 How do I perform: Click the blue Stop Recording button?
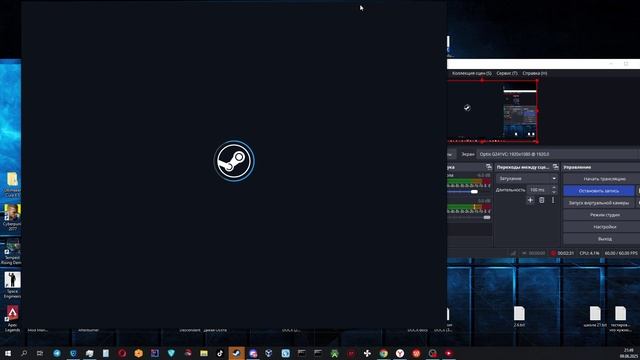[x=599, y=191]
